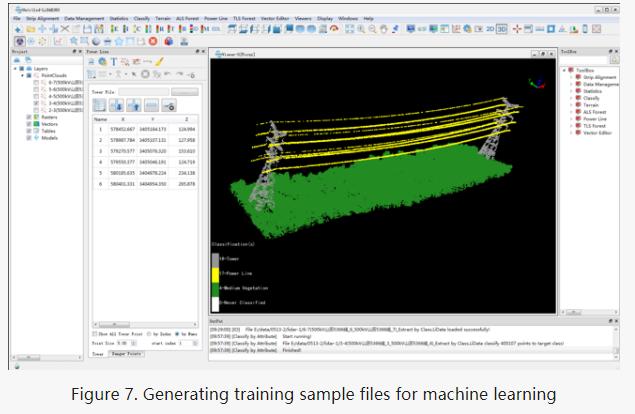Collapse the PointClouds tree node

23,75
